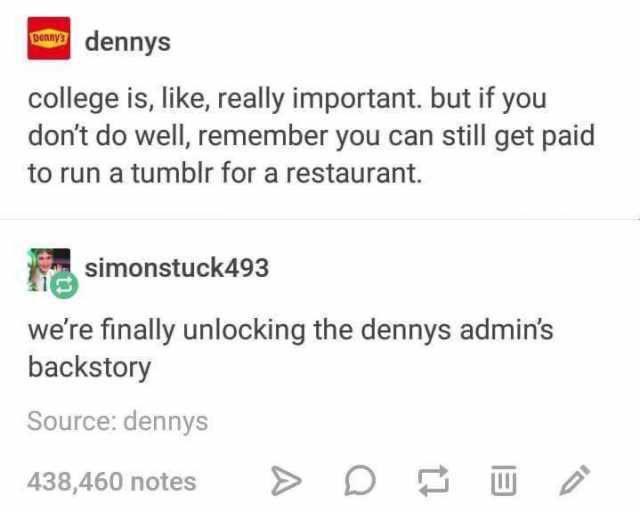Edit the post with the pencil icon
The image size is (640, 512).
(x=575, y=480)
